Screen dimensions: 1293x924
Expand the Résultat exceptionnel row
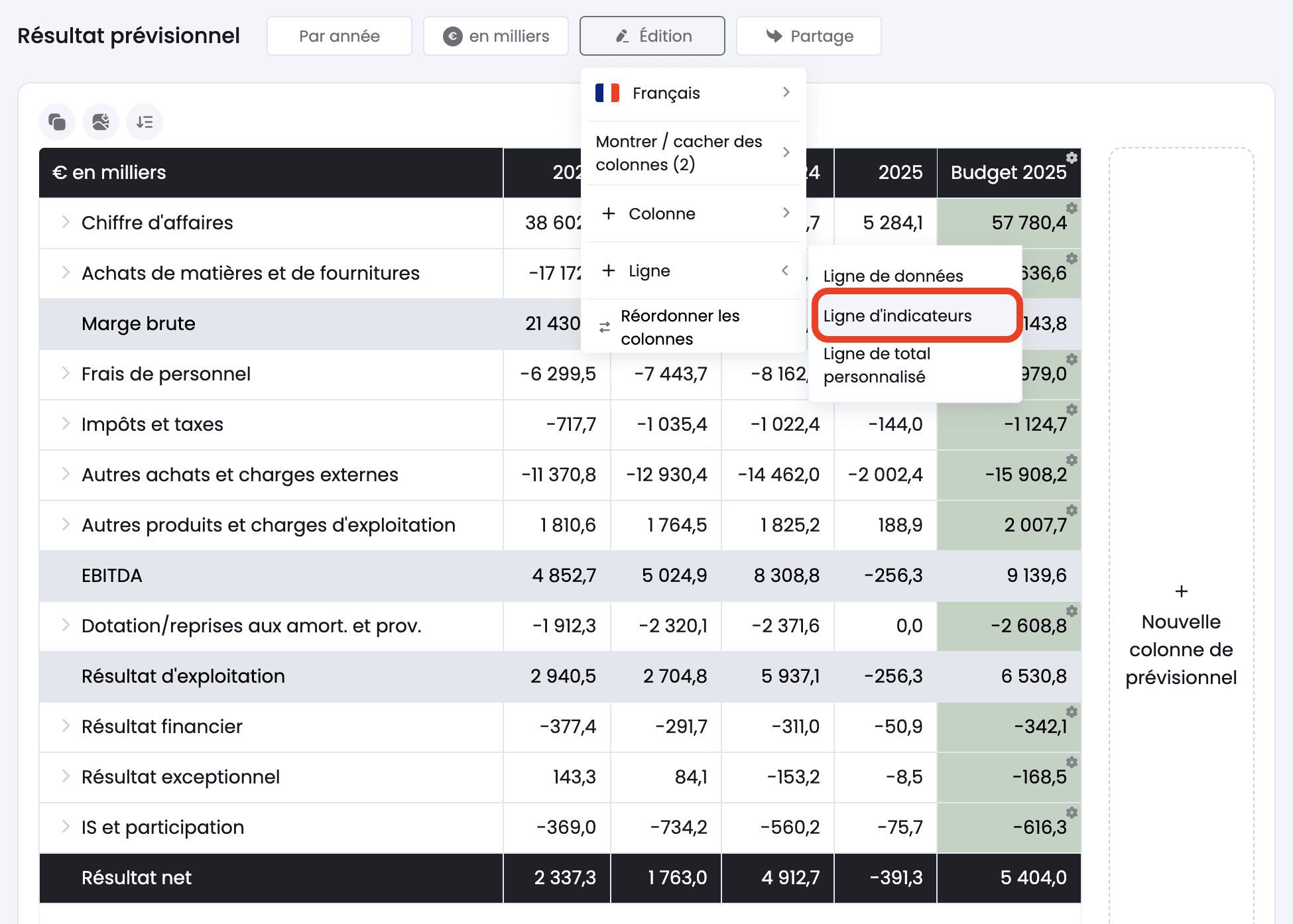[66, 776]
